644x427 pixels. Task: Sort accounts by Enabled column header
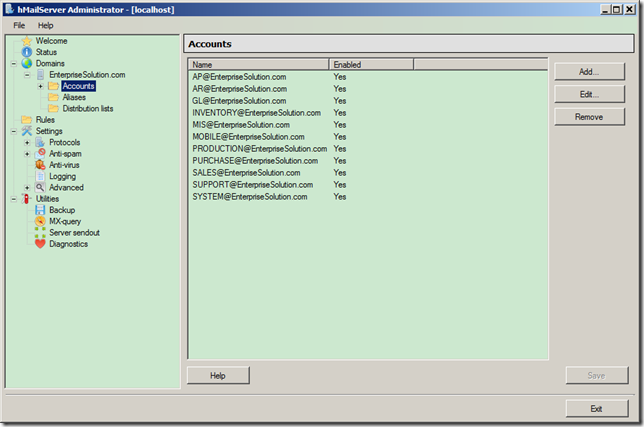pos(371,64)
